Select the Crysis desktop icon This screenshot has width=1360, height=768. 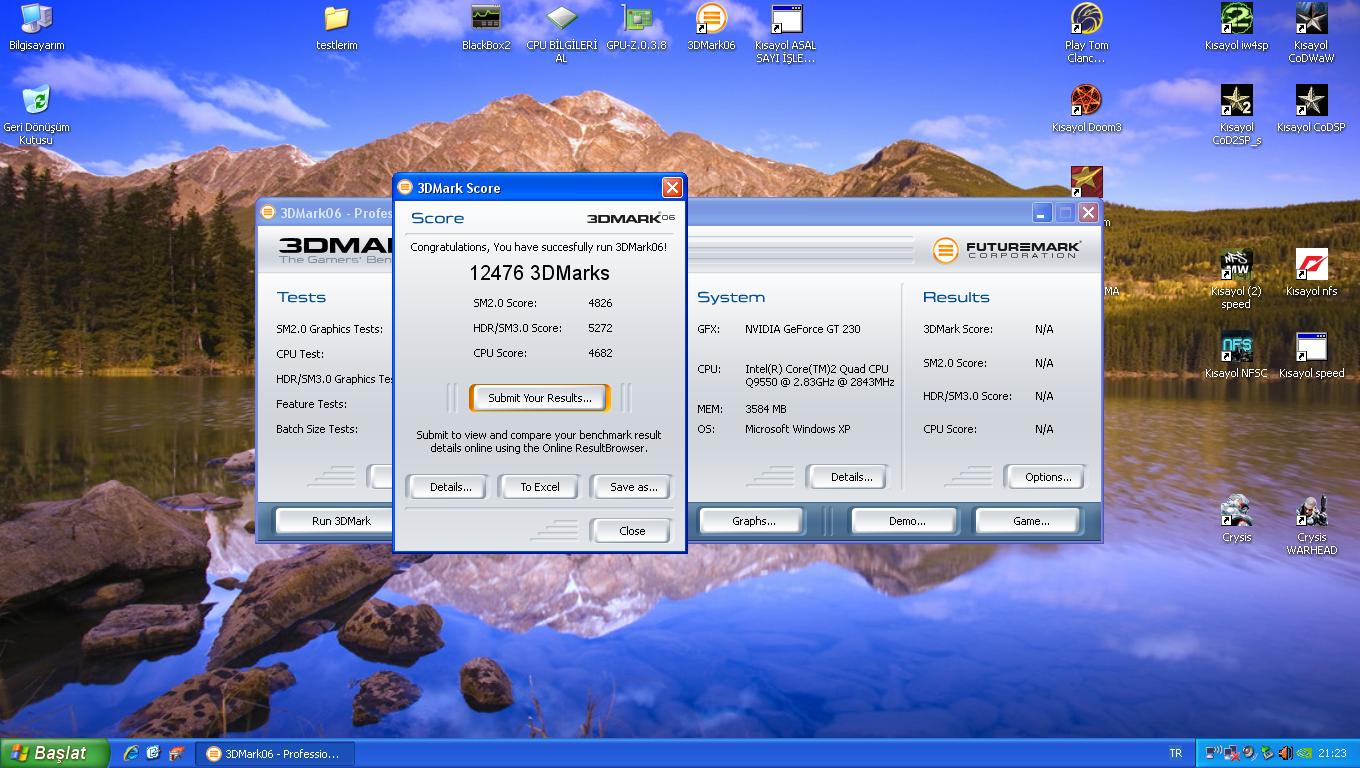point(1237,519)
